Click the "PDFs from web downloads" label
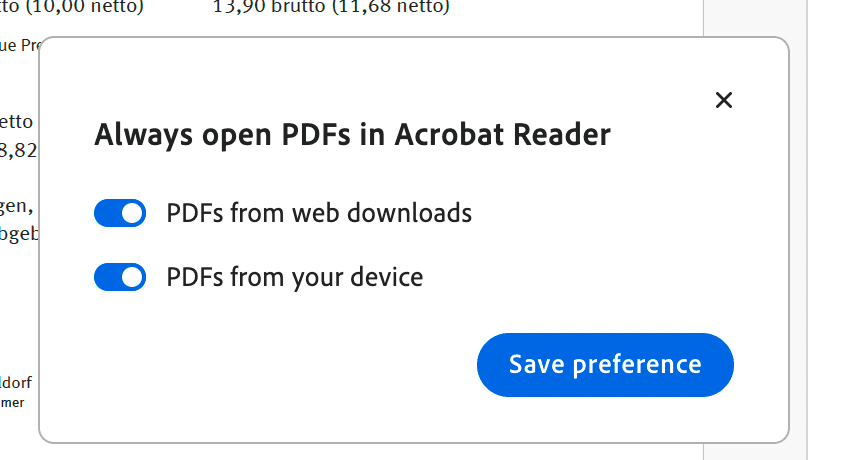846x460 pixels. click(319, 213)
